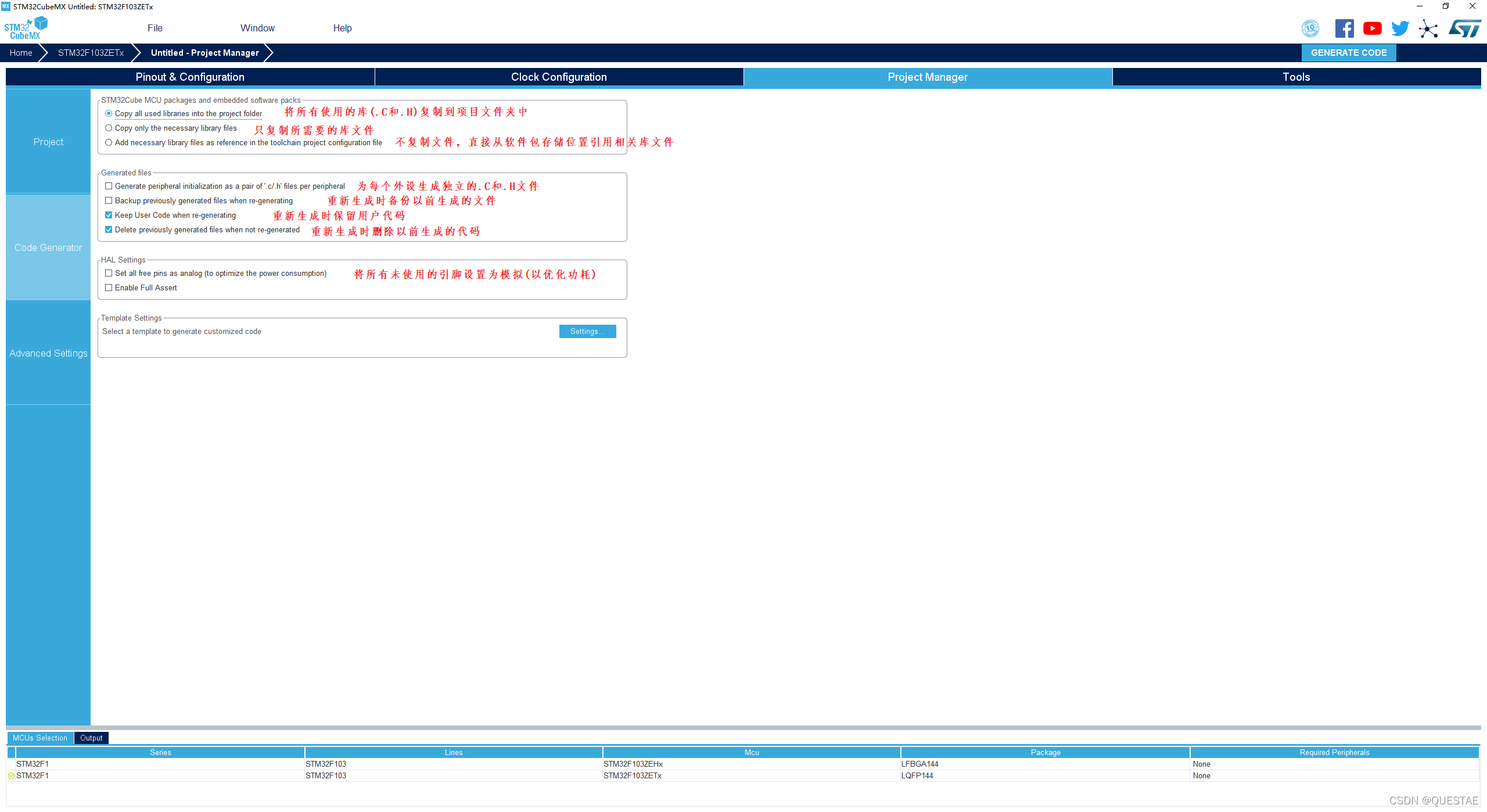Click Settings button in Template Settings
The image size is (1487, 812).
click(x=587, y=331)
